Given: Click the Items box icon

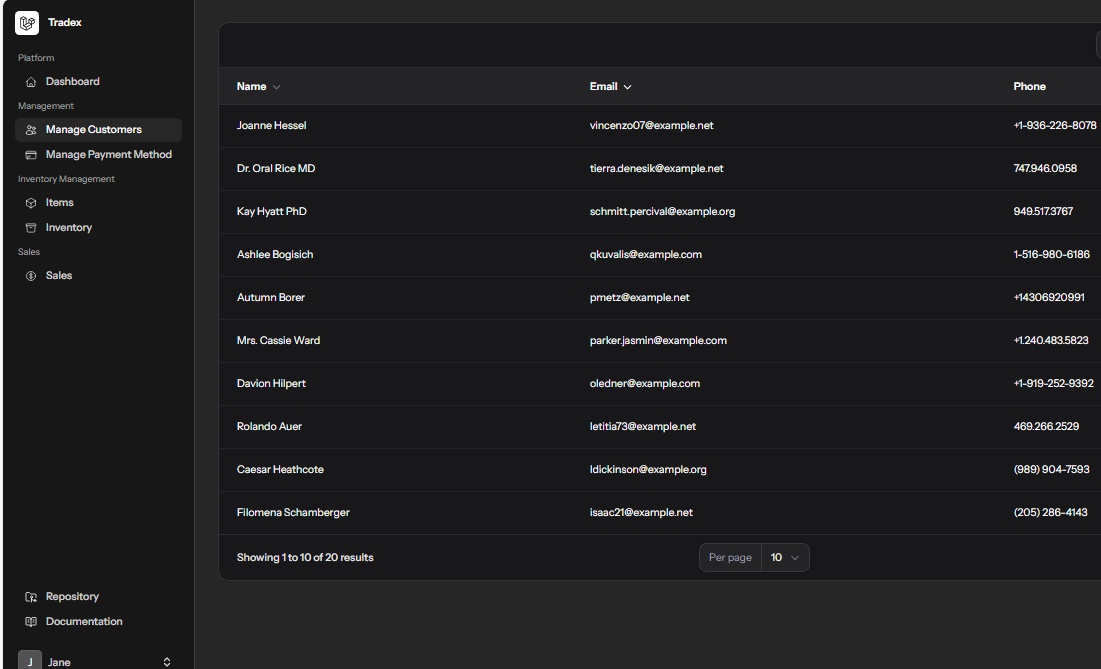Looking at the screenshot, I should (31, 203).
